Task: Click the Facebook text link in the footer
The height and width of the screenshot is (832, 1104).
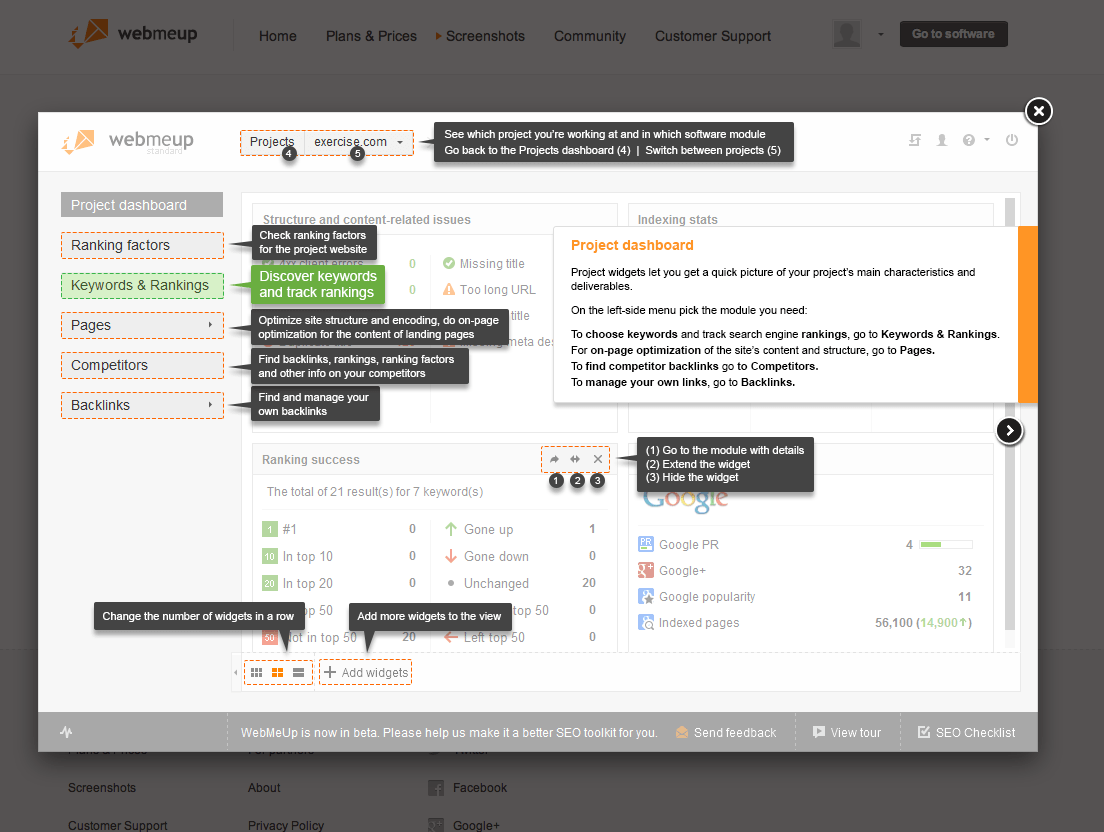Action: click(479, 788)
